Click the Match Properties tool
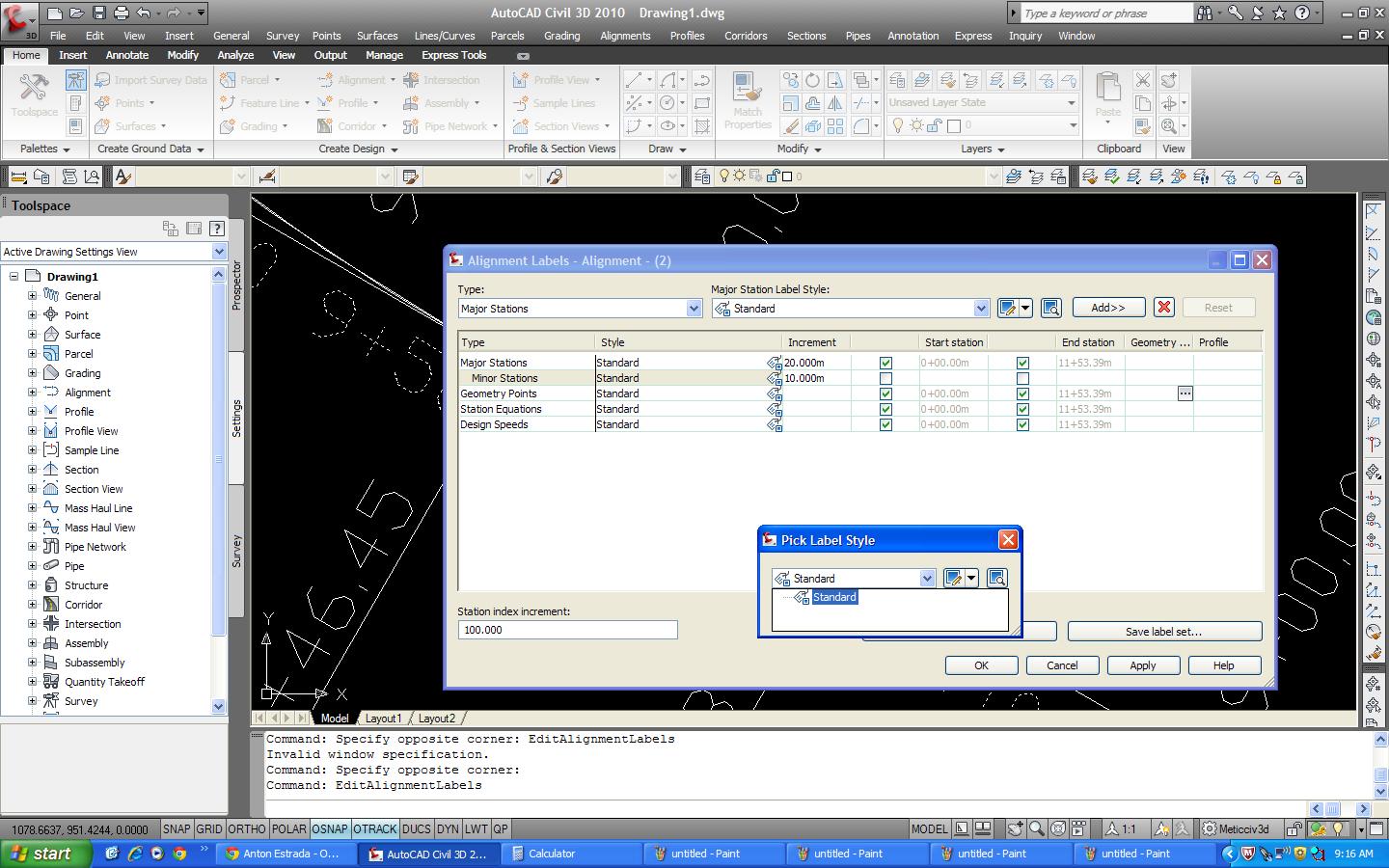The width and height of the screenshot is (1389, 868). pos(748,100)
